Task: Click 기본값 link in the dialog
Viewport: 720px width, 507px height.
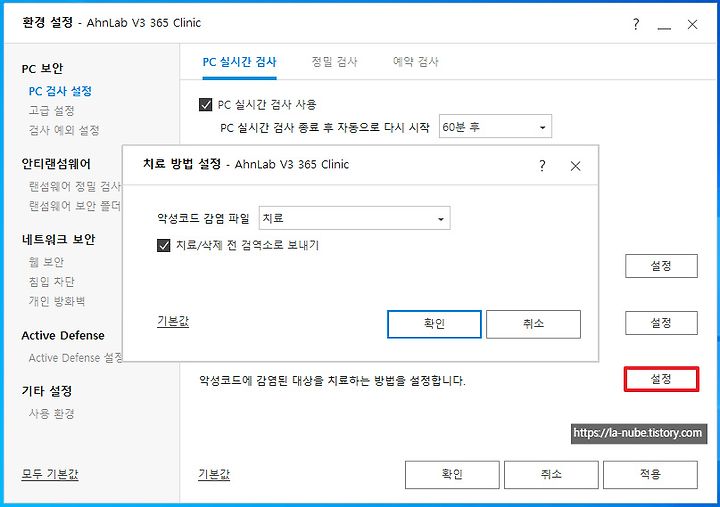Action: coord(173,321)
